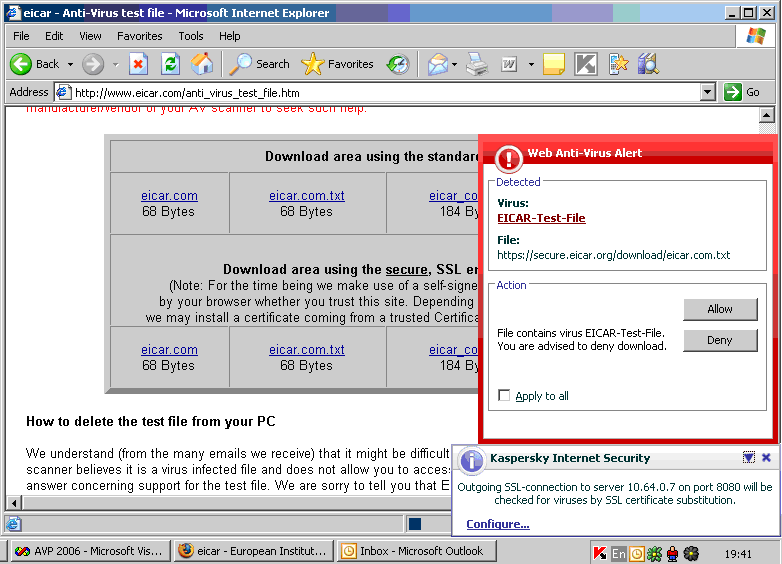Switch to Inbox Microsoft Outlook taskbar window
782x564 pixels.
pos(416,551)
